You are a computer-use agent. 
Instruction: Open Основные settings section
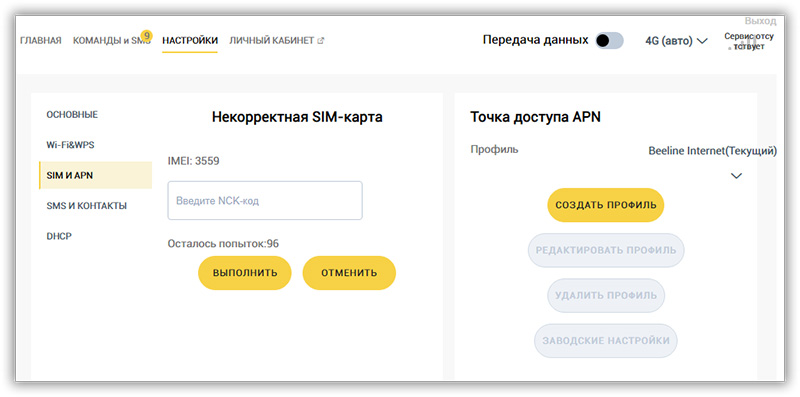(72, 114)
